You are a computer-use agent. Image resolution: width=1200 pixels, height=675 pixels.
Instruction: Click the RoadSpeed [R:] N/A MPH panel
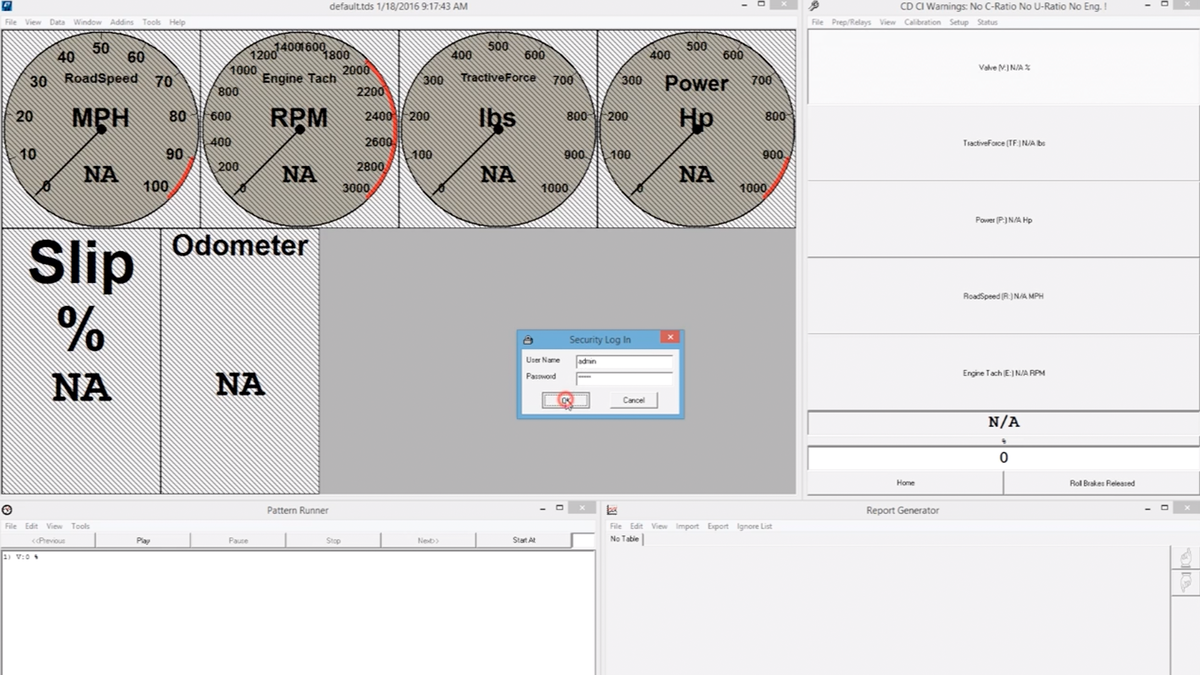(x=1003, y=296)
